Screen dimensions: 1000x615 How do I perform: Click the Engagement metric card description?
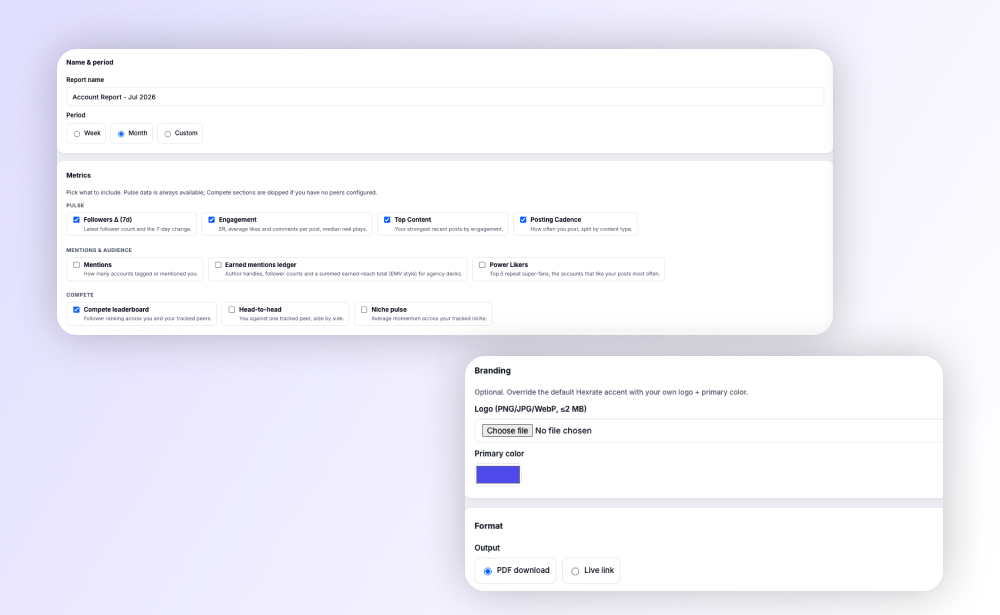pyautogui.click(x=293, y=229)
